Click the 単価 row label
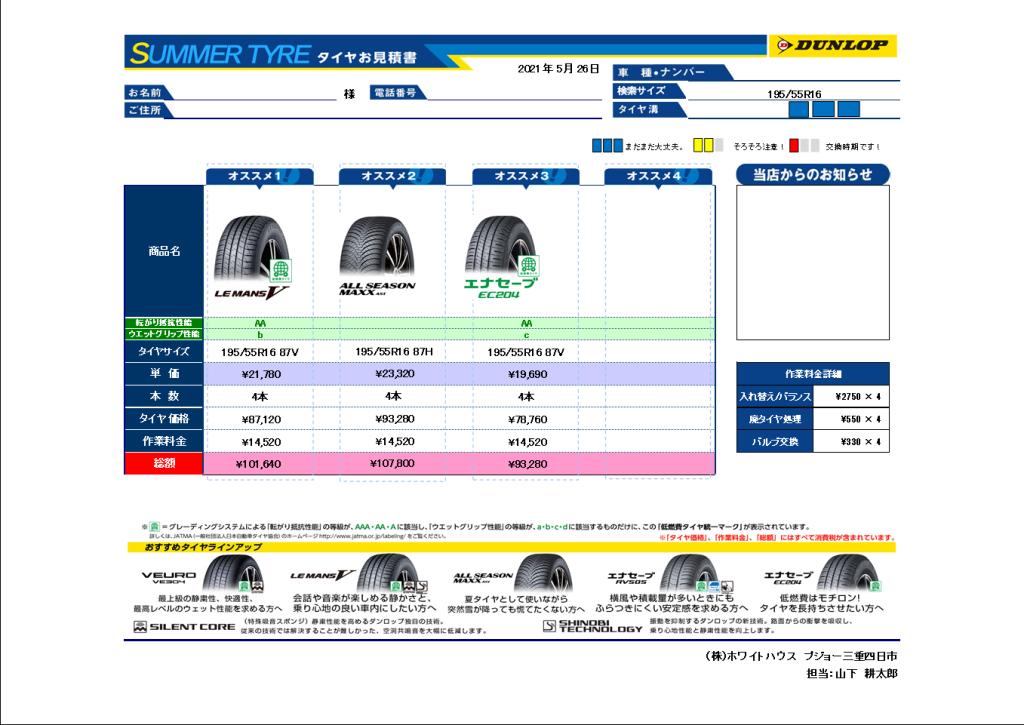This screenshot has width=1024, height=725. (164, 374)
